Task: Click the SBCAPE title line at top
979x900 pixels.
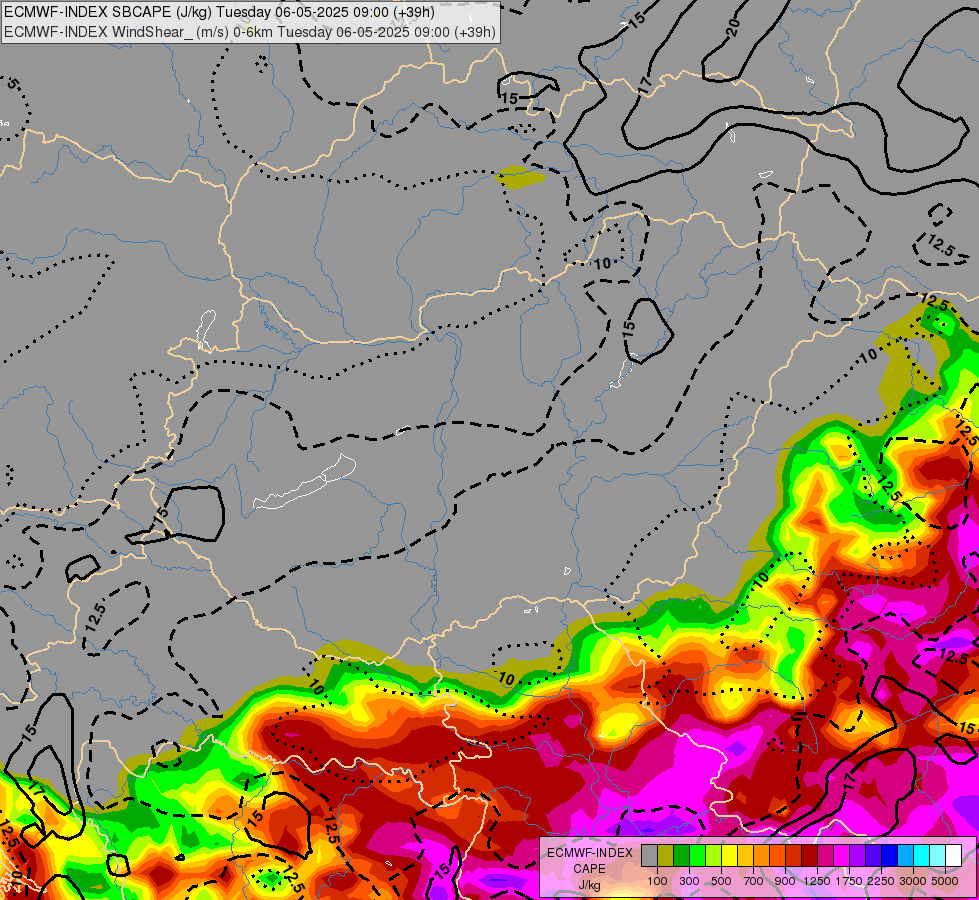Action: click(219, 12)
